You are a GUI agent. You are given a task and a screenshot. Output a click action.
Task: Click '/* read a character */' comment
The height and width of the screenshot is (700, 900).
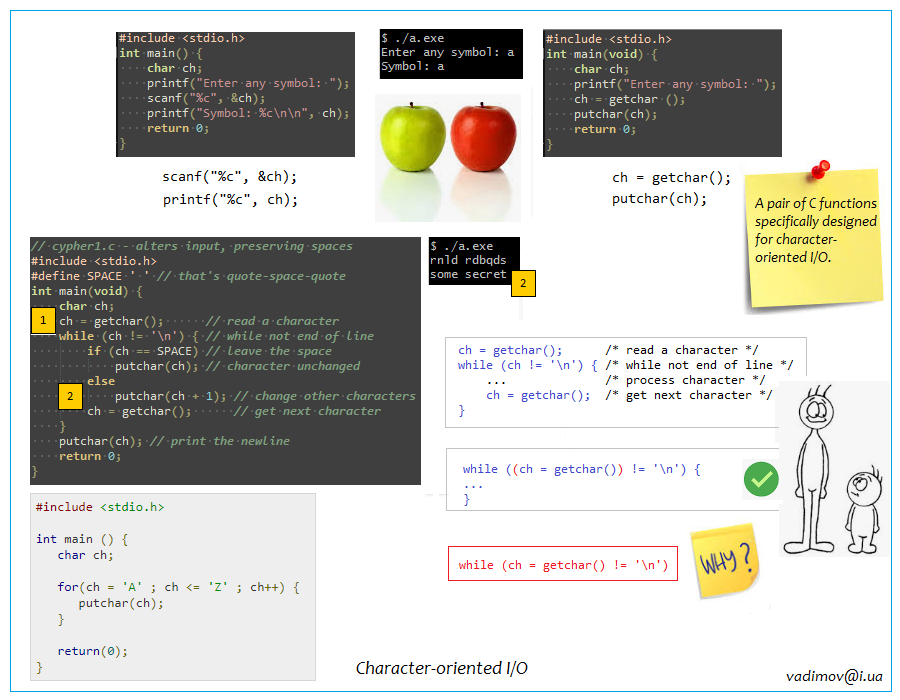[682, 350]
